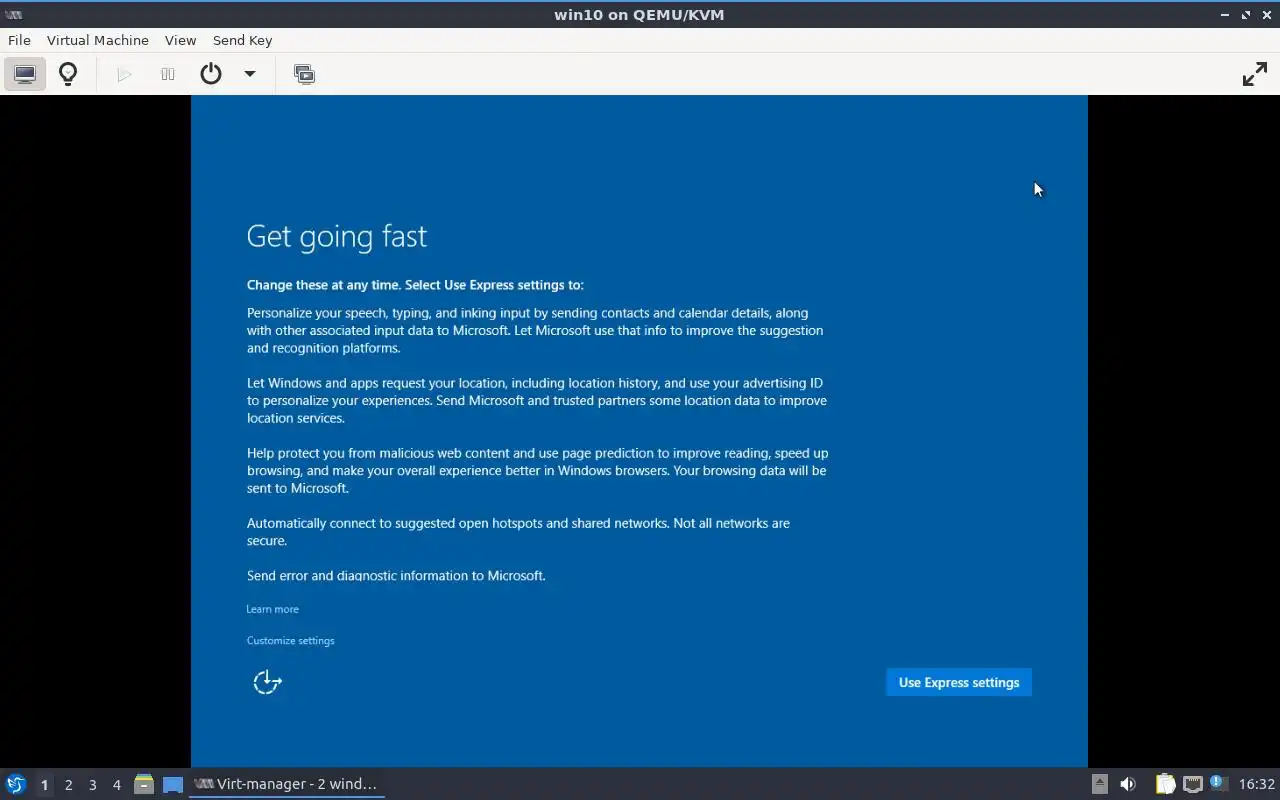The width and height of the screenshot is (1280, 800).
Task: Click Send error and diagnostic information text
Action: click(396, 576)
